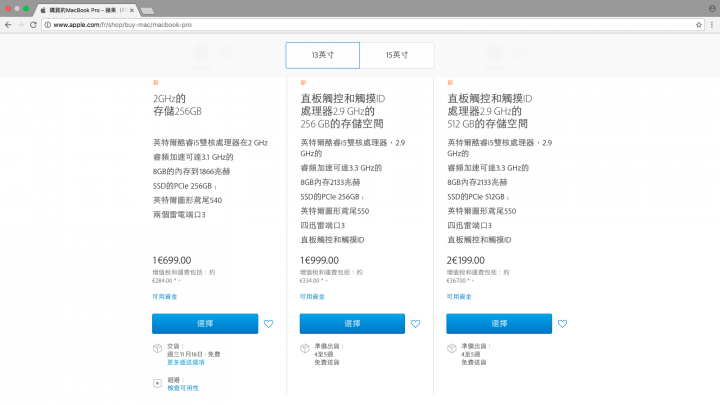Click 兩個雷電端口3 spec line
Viewport: 720px width, 405px height.
[x=179, y=214]
